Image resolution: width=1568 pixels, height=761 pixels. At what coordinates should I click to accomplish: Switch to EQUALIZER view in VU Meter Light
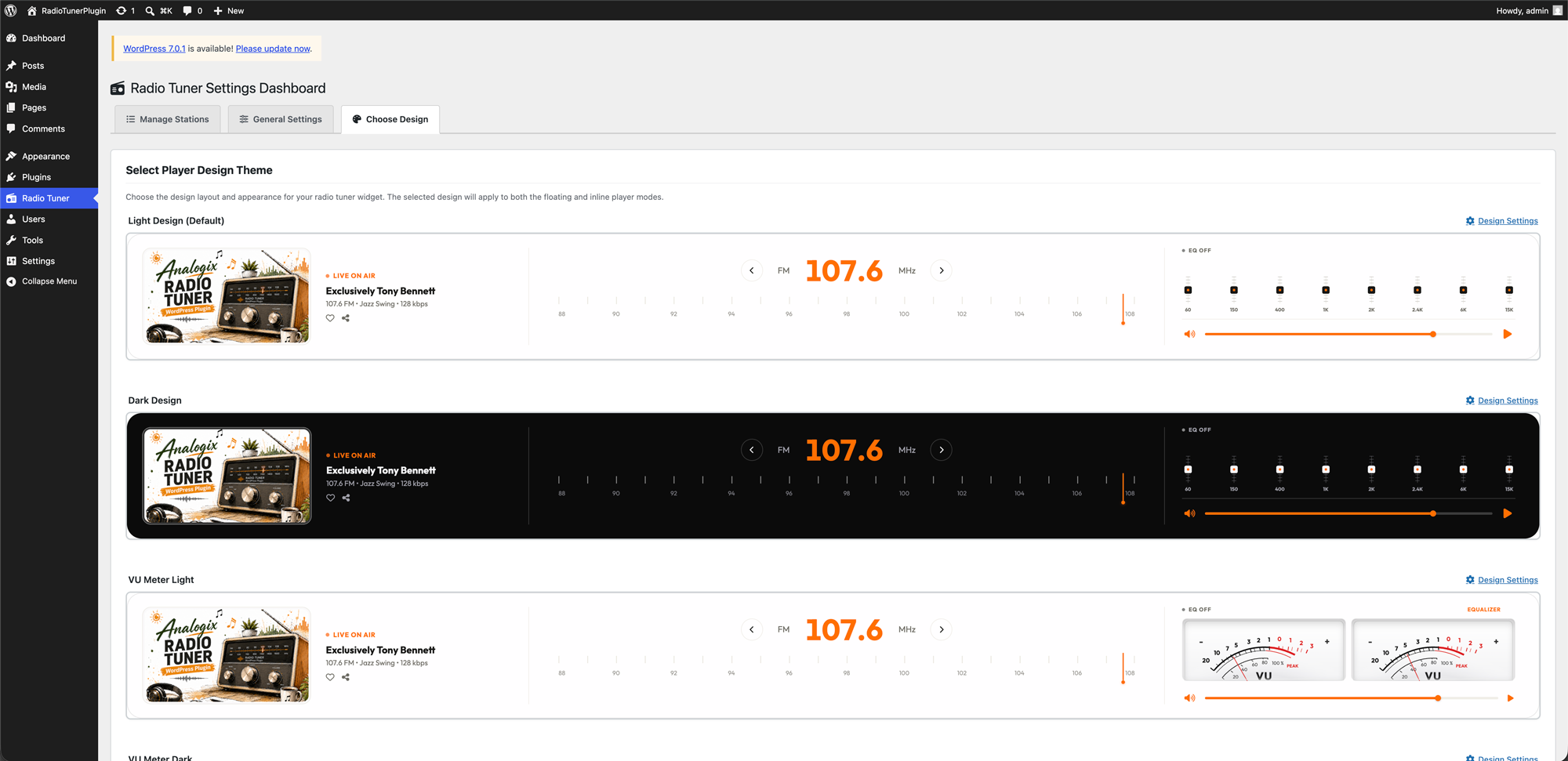tap(1483, 610)
